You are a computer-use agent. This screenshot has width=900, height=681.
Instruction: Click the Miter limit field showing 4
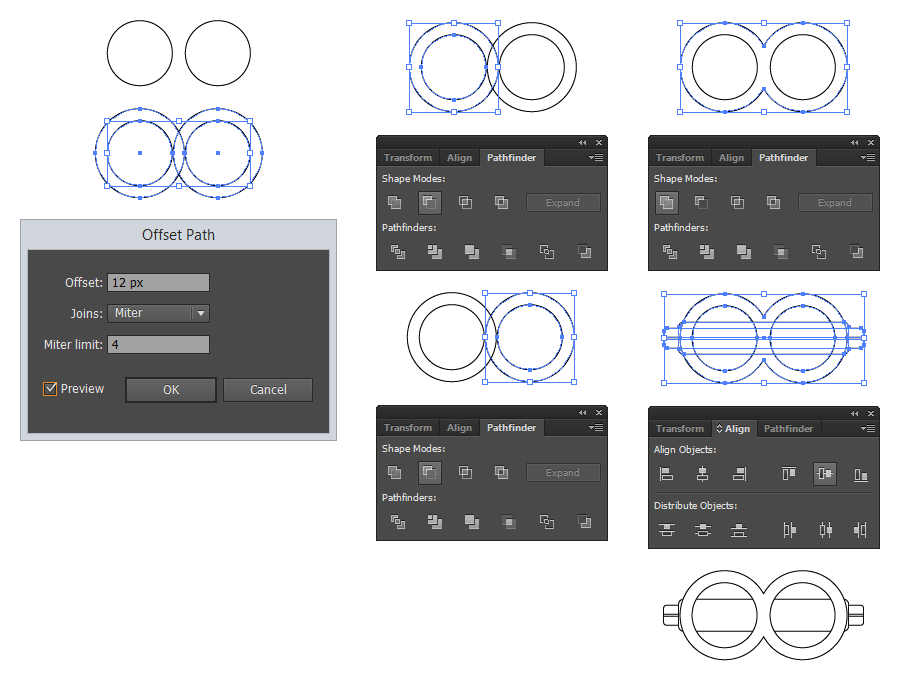[x=158, y=345]
